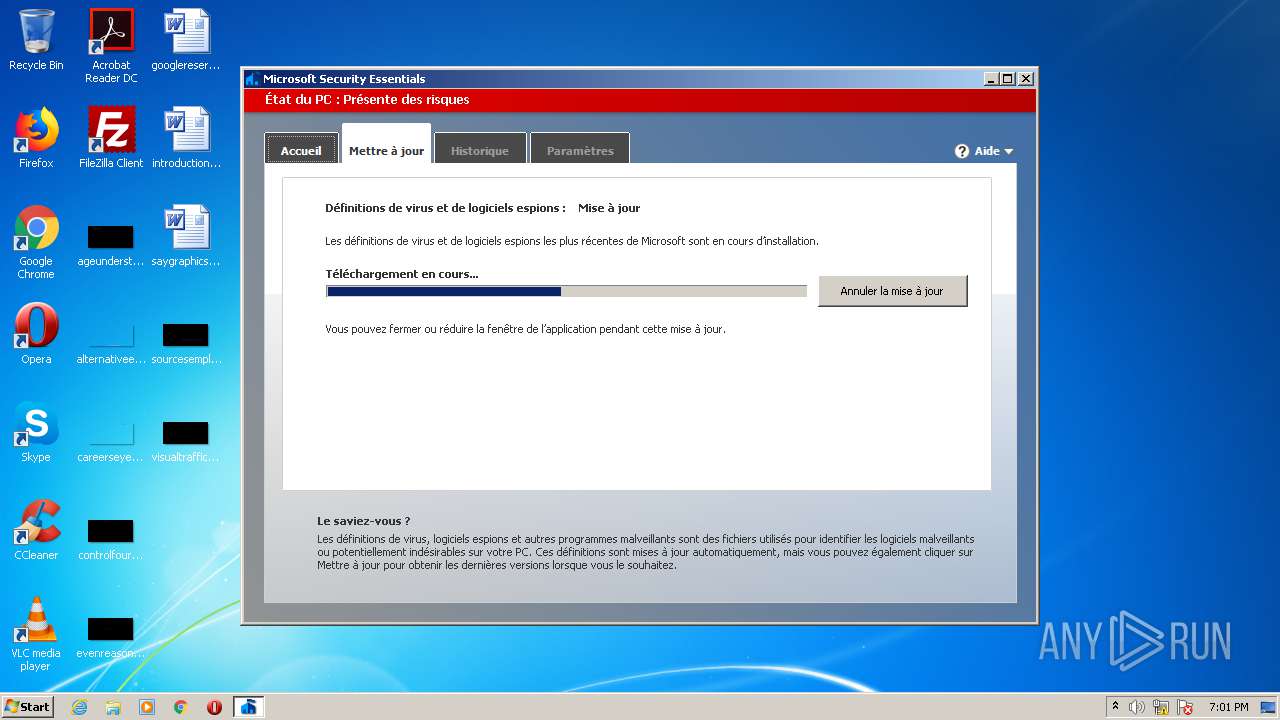Open the introduction Word document icon
Viewport: 1280px width, 720px height.
(186, 138)
